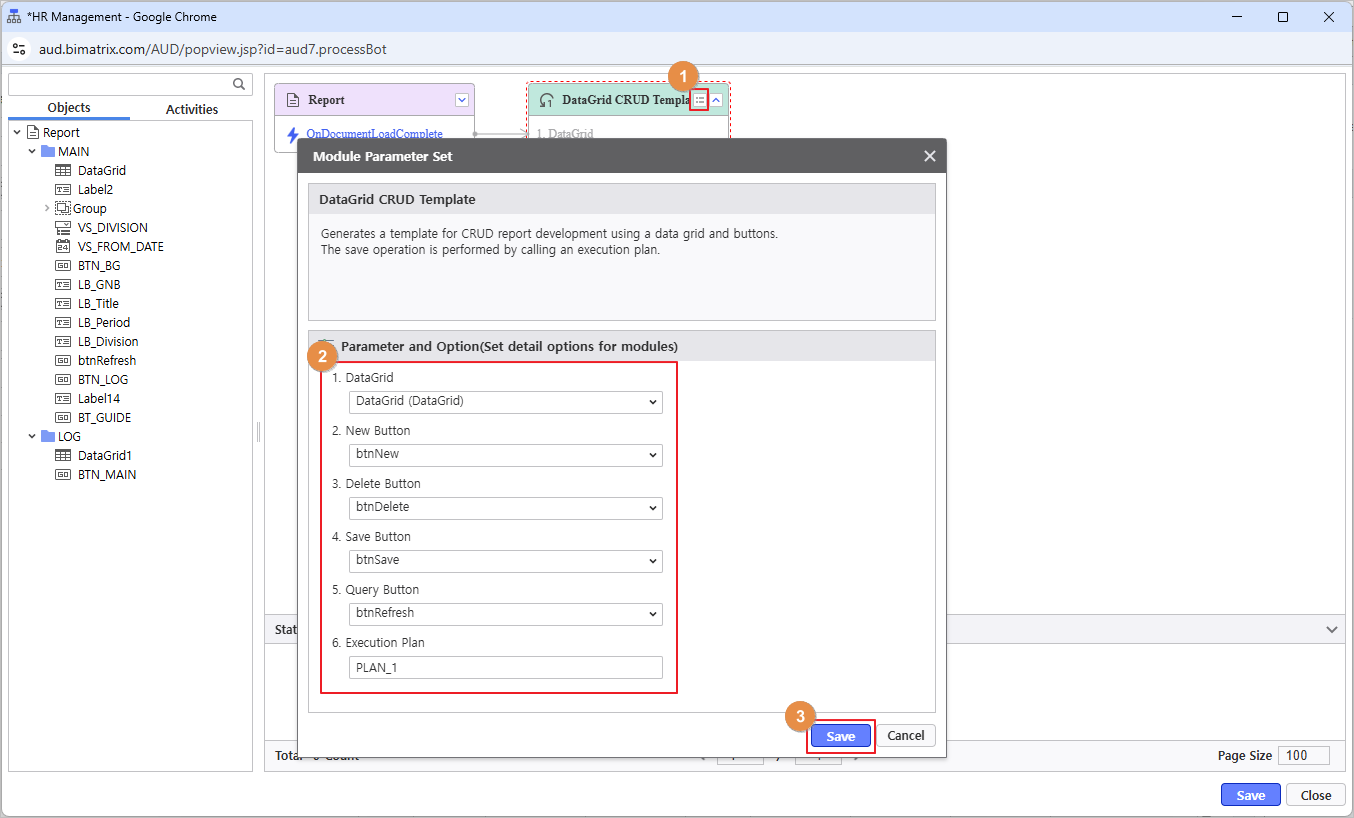Switch to the Objects tab
The image size is (1354, 818).
[69, 108]
